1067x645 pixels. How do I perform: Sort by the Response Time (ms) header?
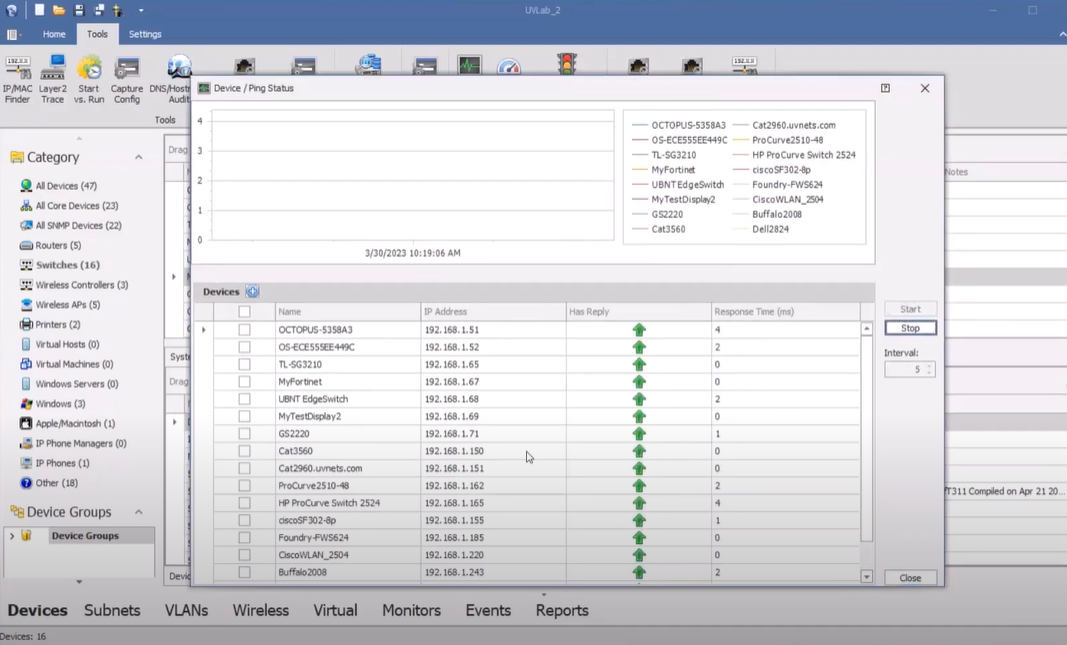tap(785, 312)
